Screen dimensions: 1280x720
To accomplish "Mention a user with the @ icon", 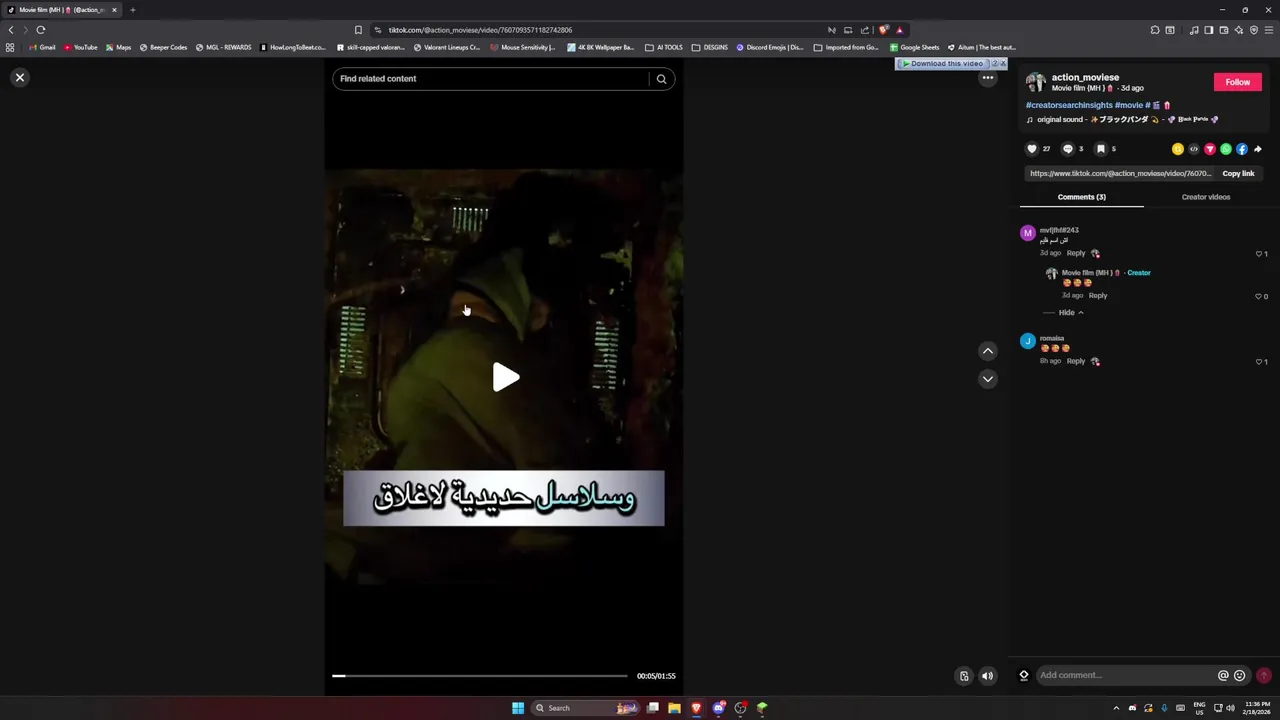I will click(x=1223, y=676).
